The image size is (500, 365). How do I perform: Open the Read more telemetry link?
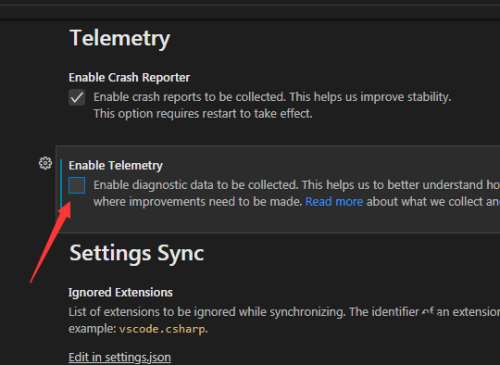click(334, 202)
